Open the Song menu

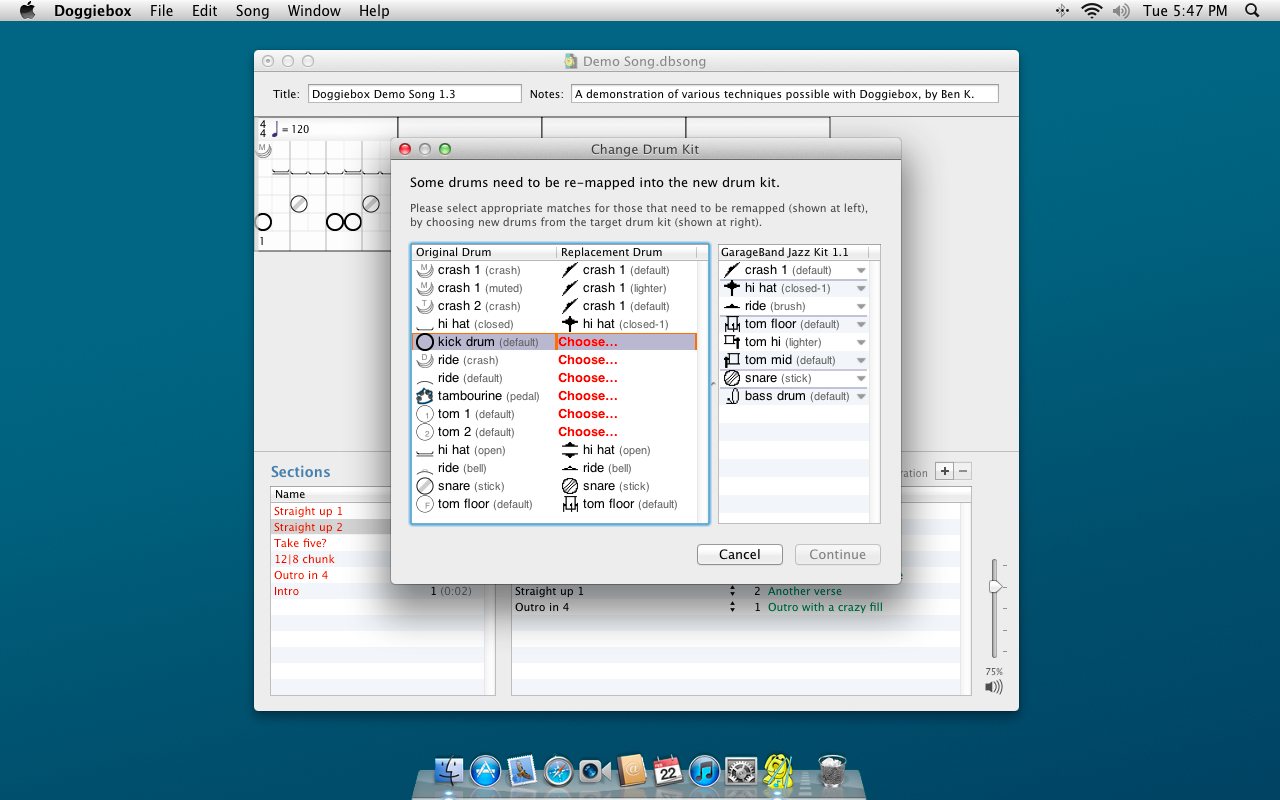click(252, 11)
